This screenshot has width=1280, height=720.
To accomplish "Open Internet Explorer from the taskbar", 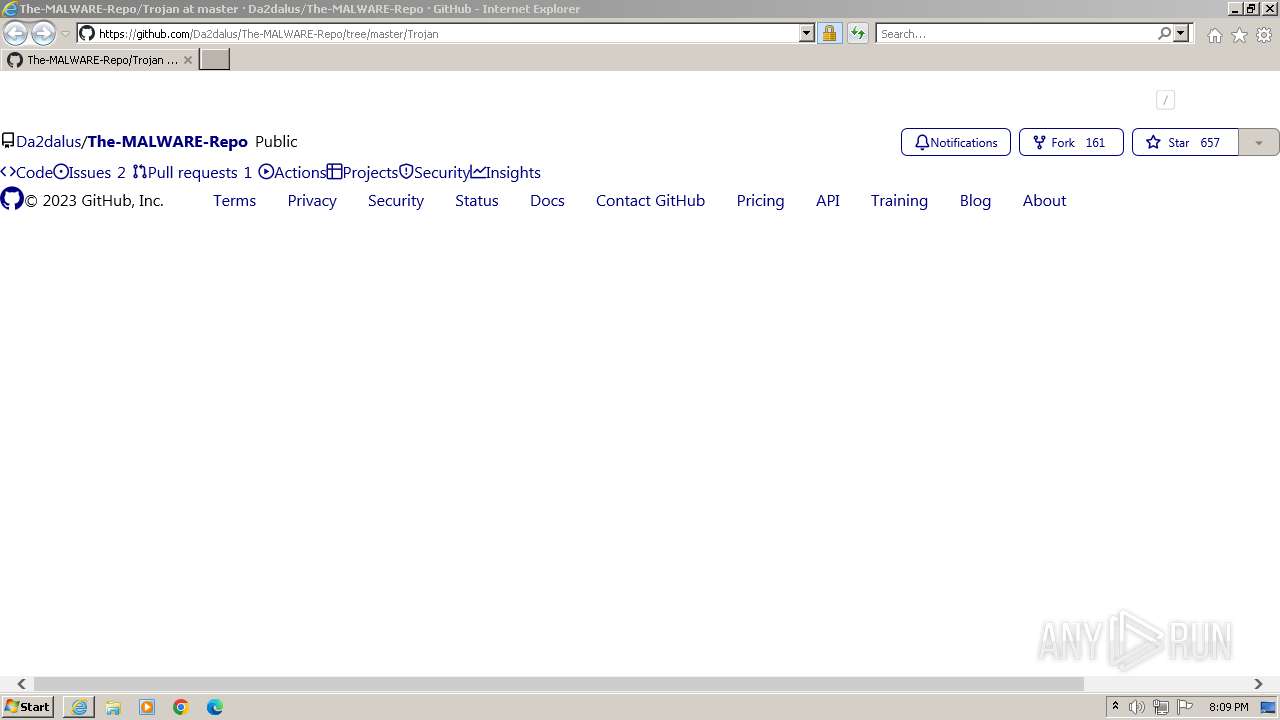I will 79,707.
